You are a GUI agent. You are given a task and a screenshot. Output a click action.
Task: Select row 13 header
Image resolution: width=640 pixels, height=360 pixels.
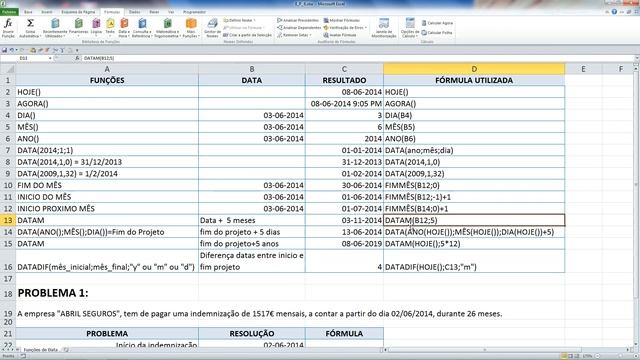point(8,220)
